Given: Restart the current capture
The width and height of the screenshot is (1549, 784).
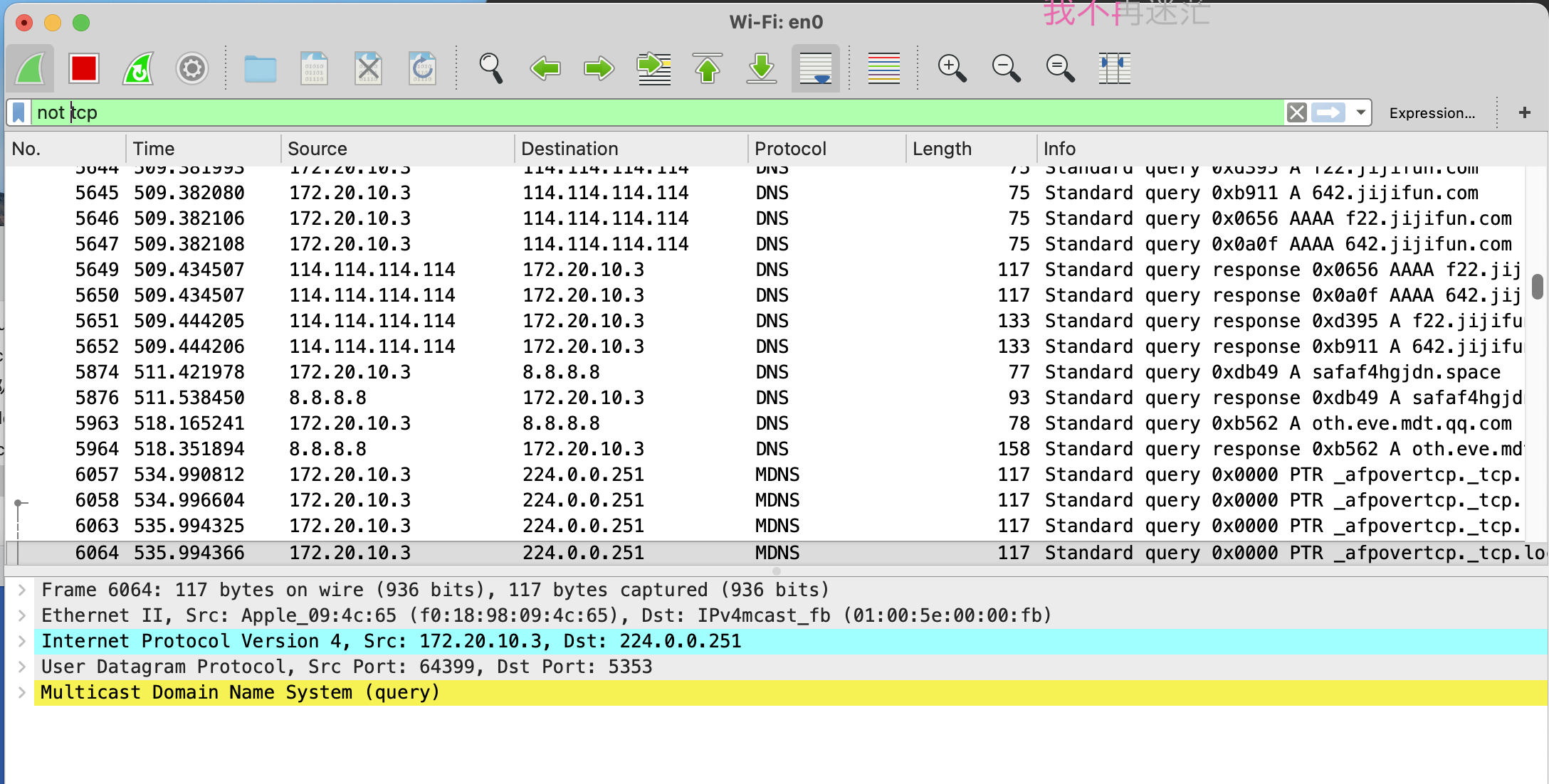Looking at the screenshot, I should 138,69.
